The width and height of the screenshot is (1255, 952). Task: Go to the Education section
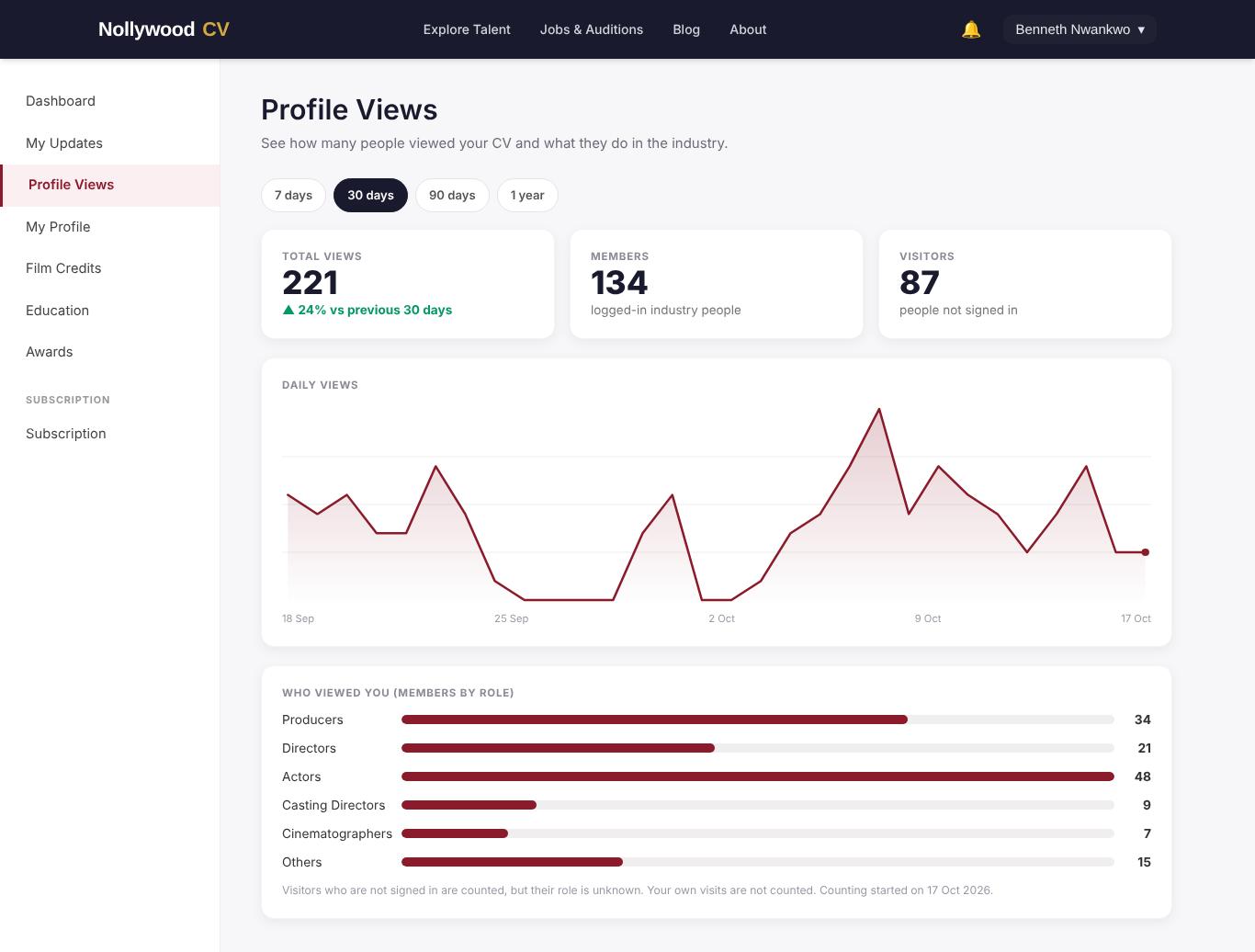[110, 311]
